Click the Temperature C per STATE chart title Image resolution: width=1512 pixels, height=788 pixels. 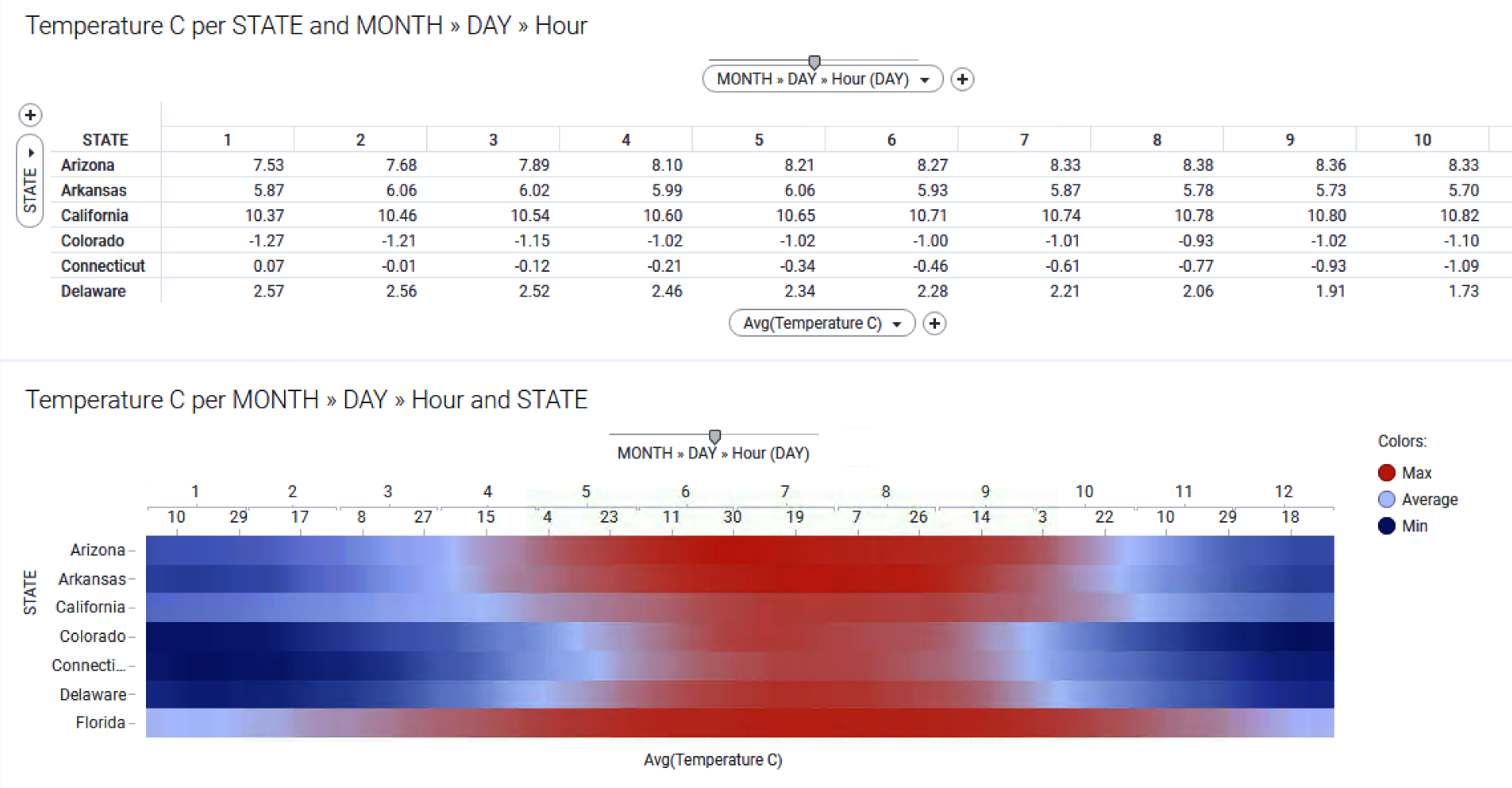pyautogui.click(x=306, y=25)
